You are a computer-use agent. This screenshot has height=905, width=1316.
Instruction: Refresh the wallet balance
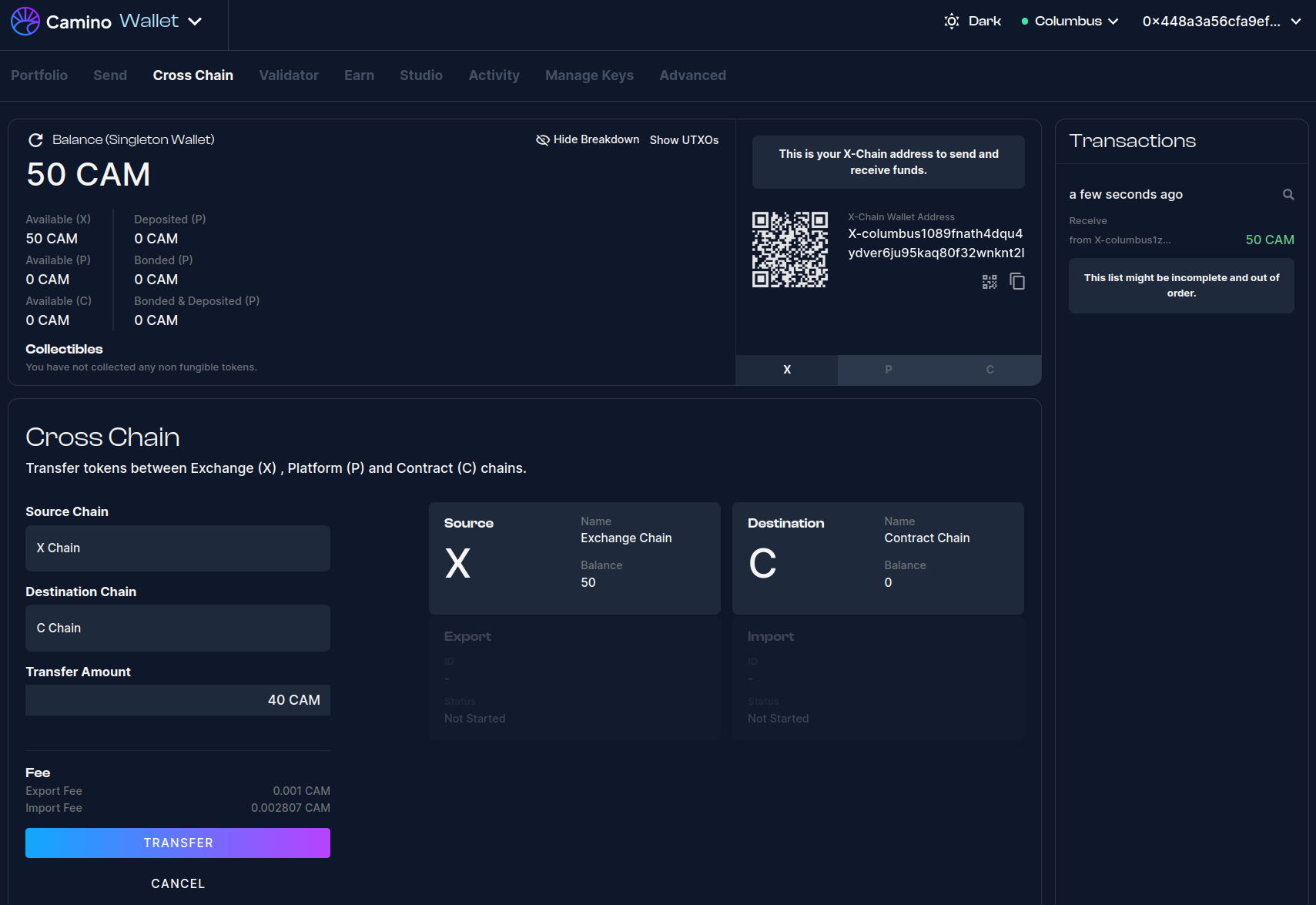pos(35,140)
